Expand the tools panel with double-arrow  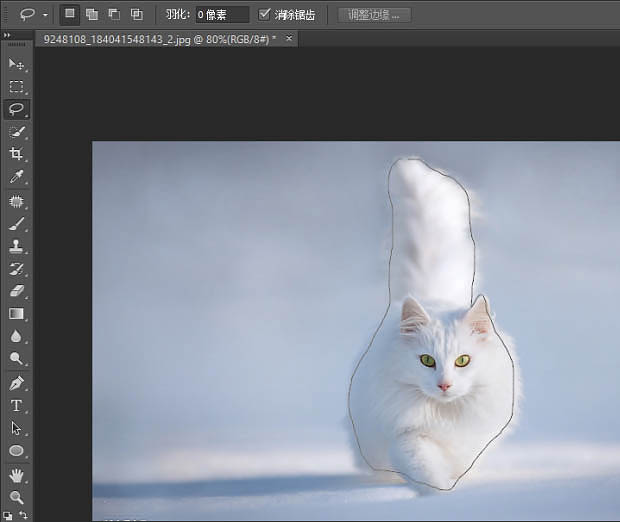(x=9, y=35)
